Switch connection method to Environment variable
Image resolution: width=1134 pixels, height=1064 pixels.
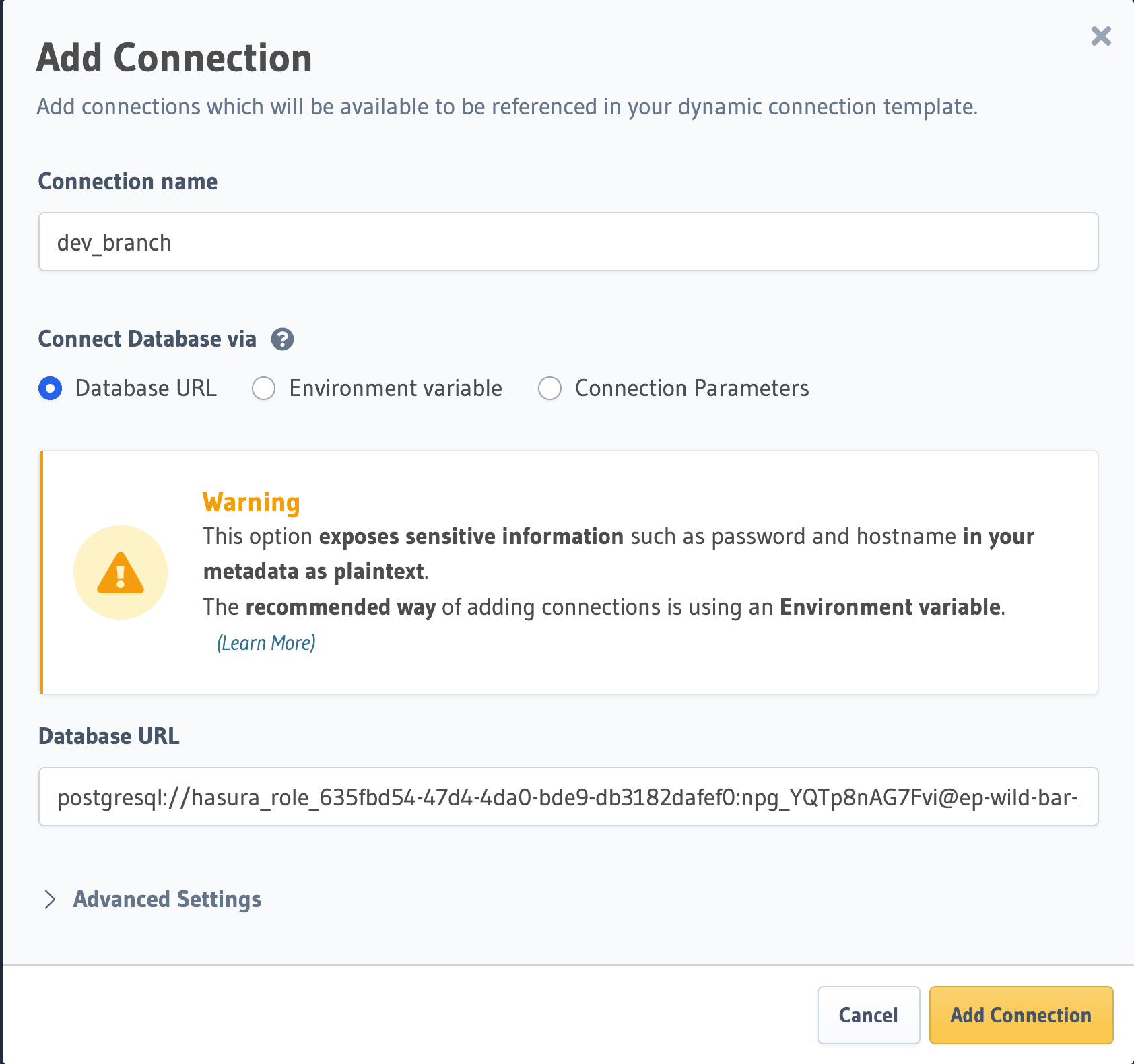click(263, 388)
